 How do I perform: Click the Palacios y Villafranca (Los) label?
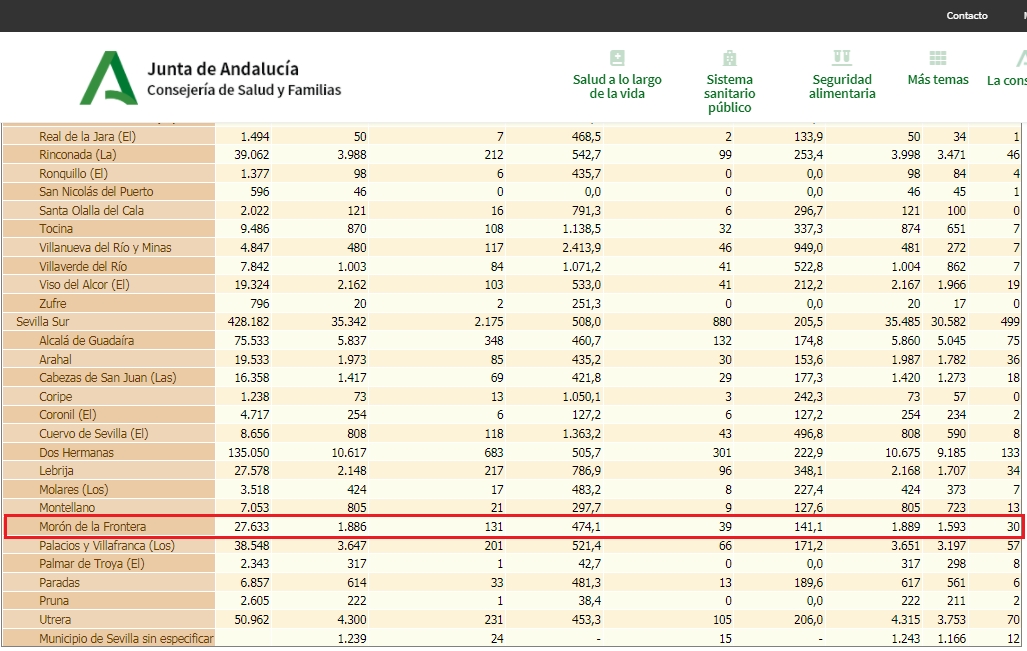[106, 546]
